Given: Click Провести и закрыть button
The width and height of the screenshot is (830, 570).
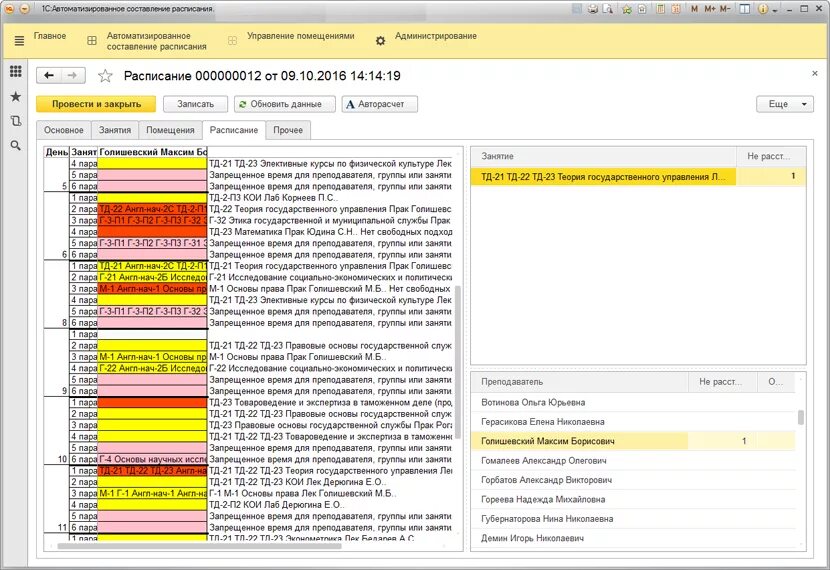Looking at the screenshot, I should click(96, 104).
